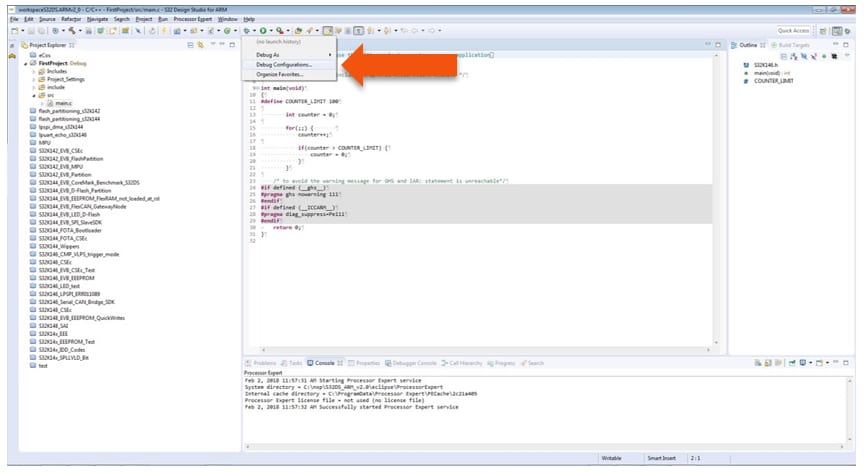
Task: Select main.c file in src folder
Action: pyautogui.click(x=62, y=103)
